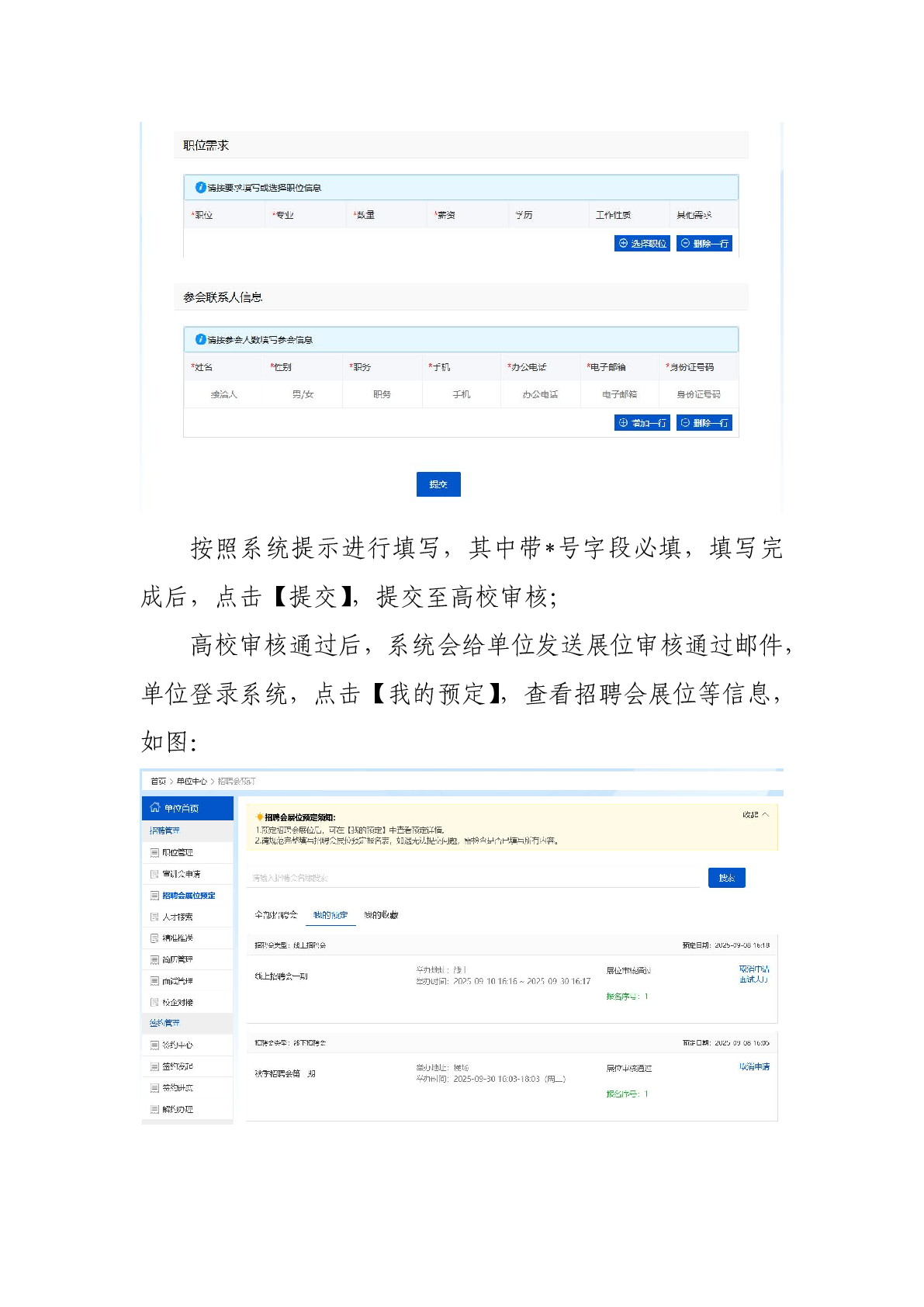
Task: Open 选择职位 to pick a position
Action: [642, 244]
